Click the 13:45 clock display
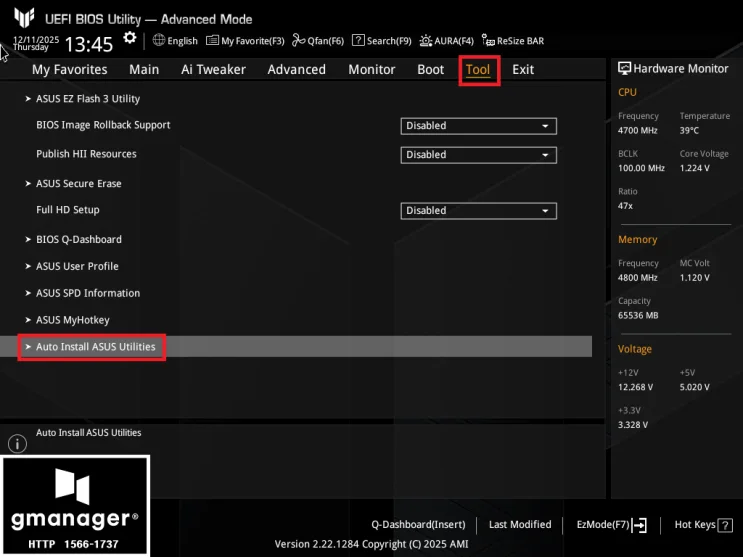 tap(89, 45)
